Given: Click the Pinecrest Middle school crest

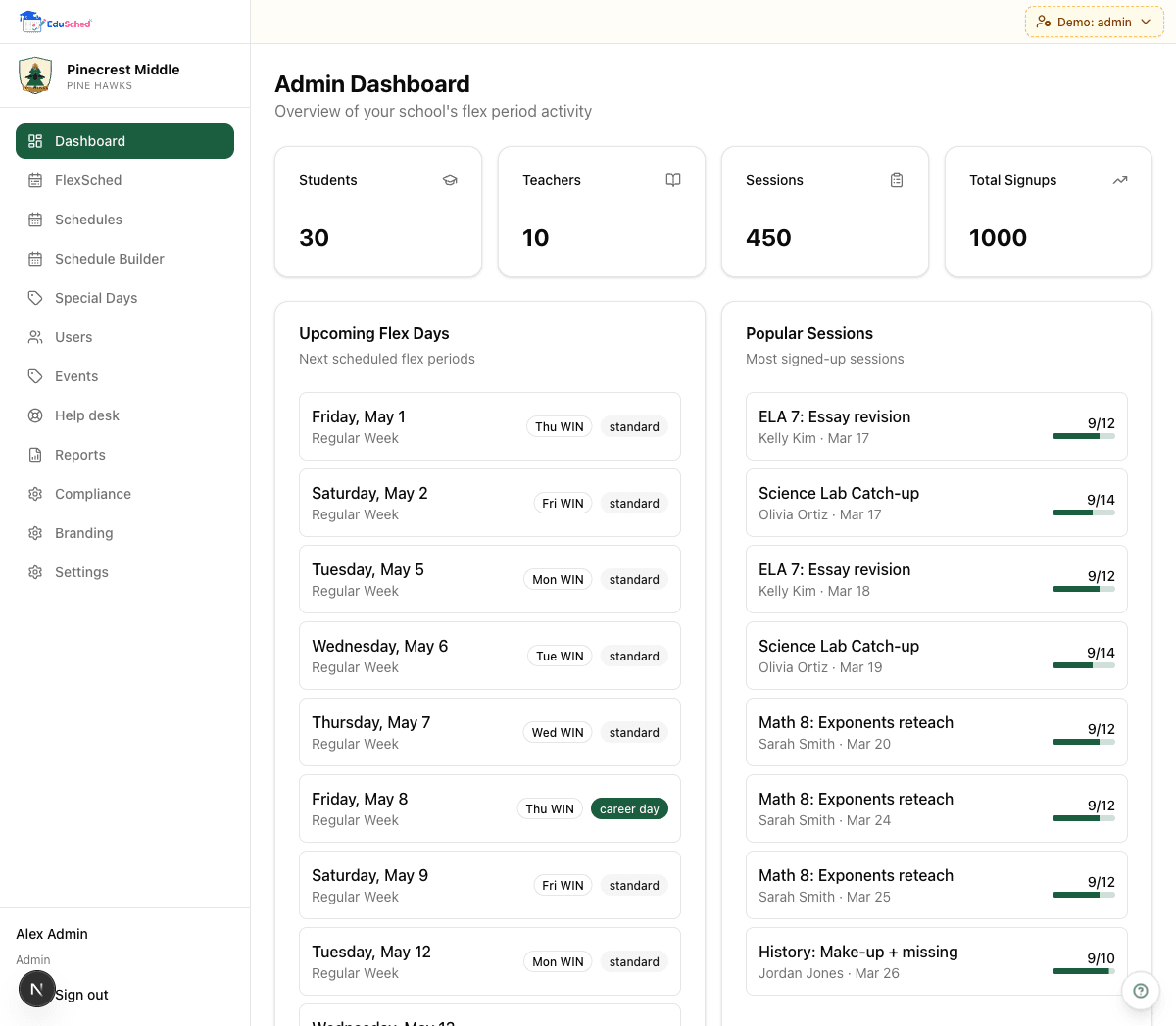Looking at the screenshot, I should (x=35, y=75).
